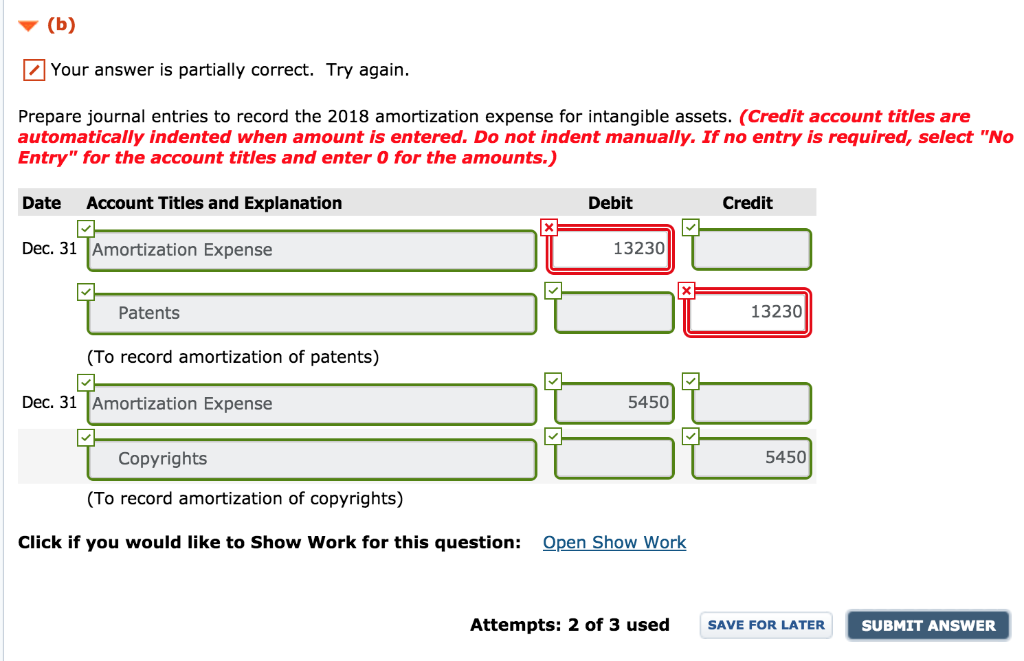Click the green checkmark above the Copyrights field

pos(86,436)
